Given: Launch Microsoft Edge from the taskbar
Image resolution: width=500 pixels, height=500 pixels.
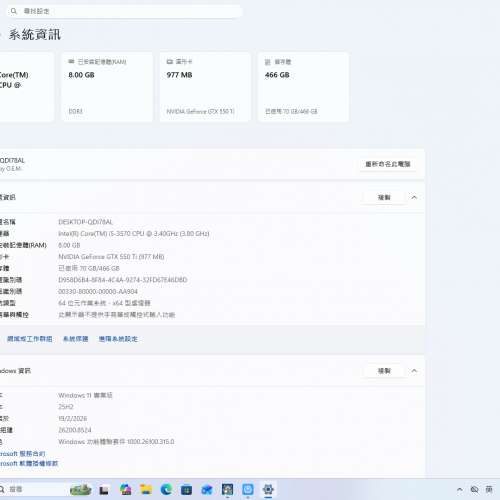Looking at the screenshot, I should 166,489.
